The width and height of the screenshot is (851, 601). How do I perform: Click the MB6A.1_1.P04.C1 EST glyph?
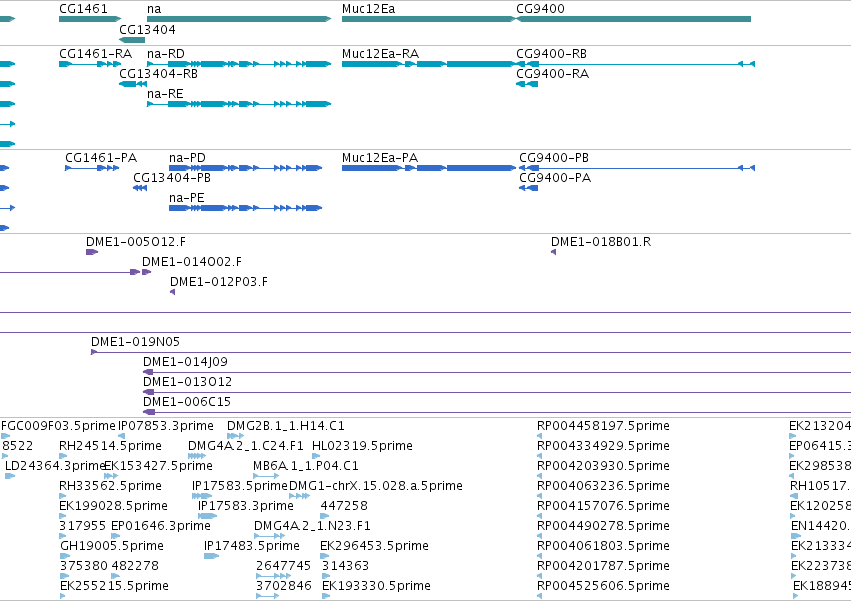coord(266,476)
